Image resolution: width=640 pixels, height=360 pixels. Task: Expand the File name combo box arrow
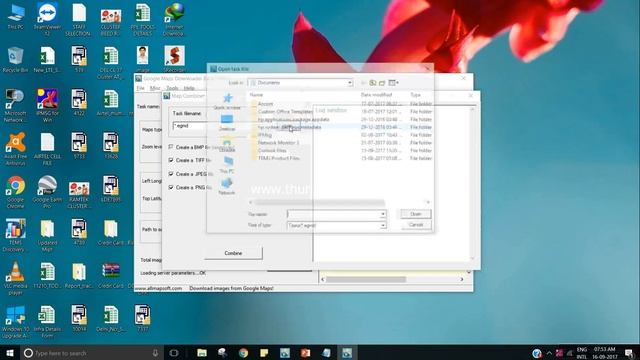click(x=382, y=214)
